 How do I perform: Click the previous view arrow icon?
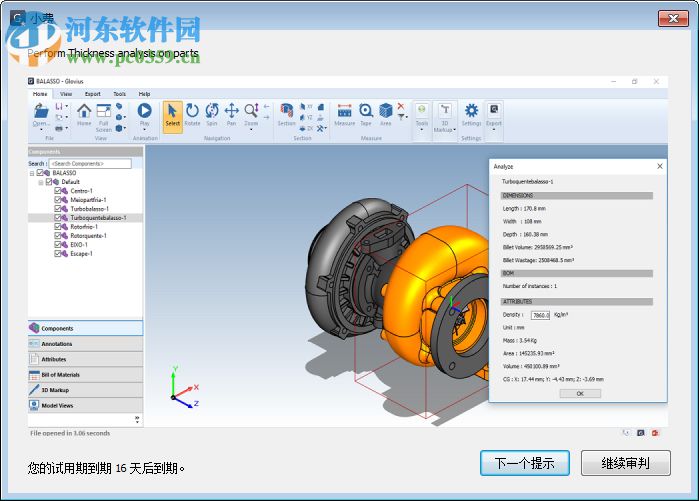point(267,107)
